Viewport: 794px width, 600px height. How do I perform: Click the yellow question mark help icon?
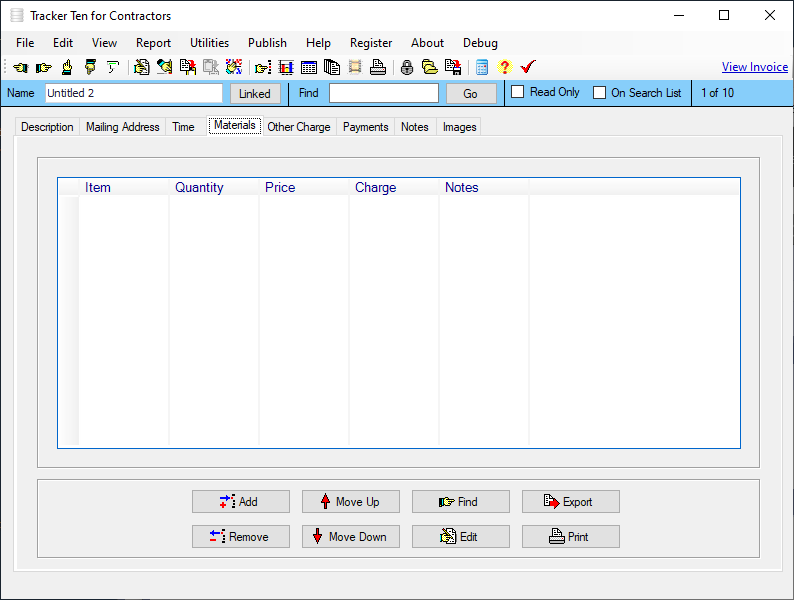click(x=505, y=67)
